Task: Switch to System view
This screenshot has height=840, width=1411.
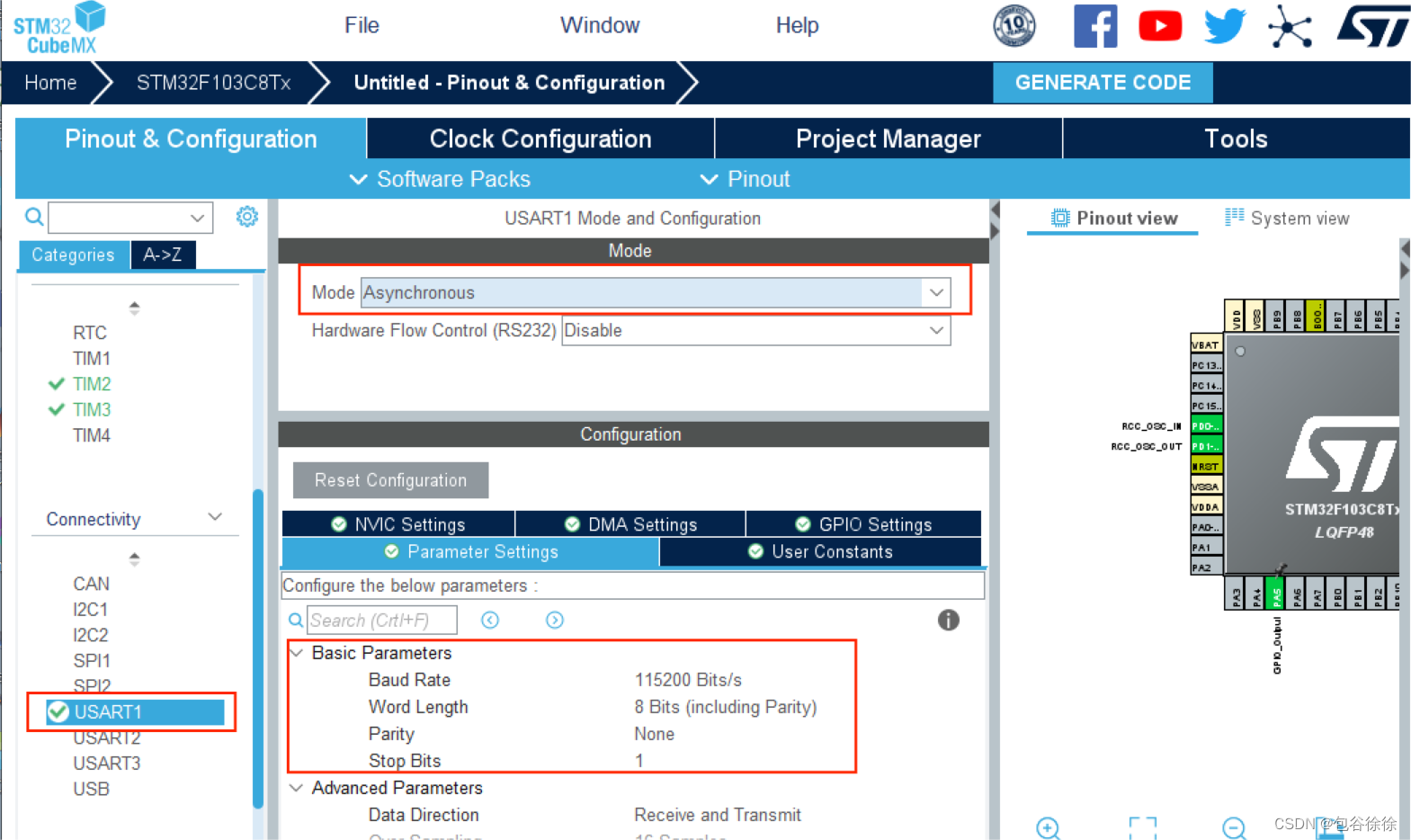Action: [x=1287, y=218]
